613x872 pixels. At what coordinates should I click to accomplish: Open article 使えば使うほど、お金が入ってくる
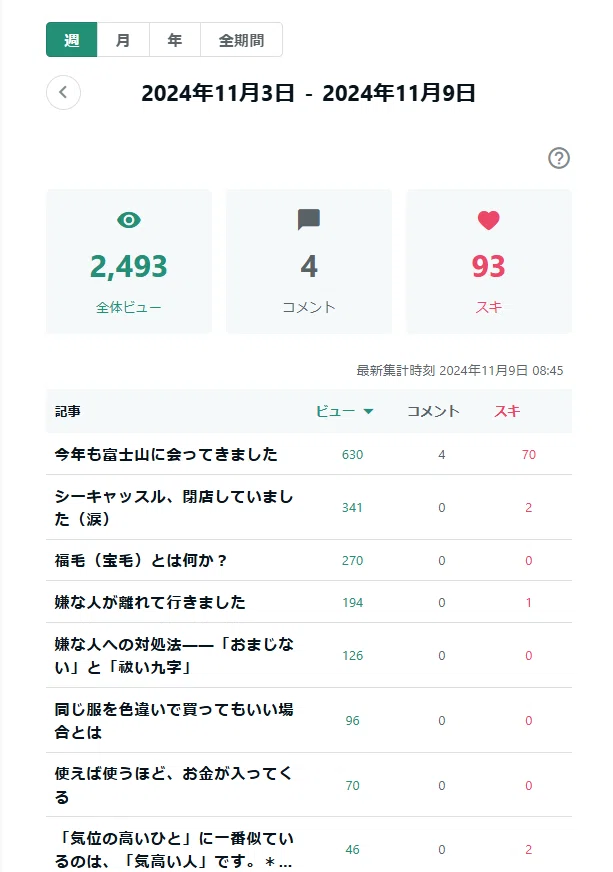173,785
